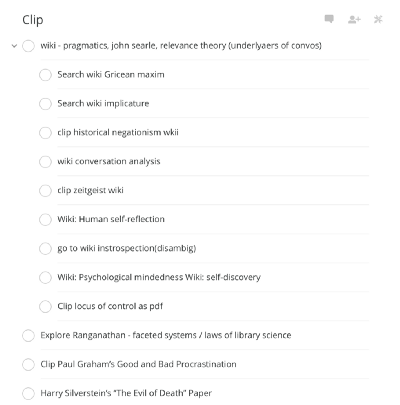Open the wiki pragmatics john searle task

pos(181,46)
